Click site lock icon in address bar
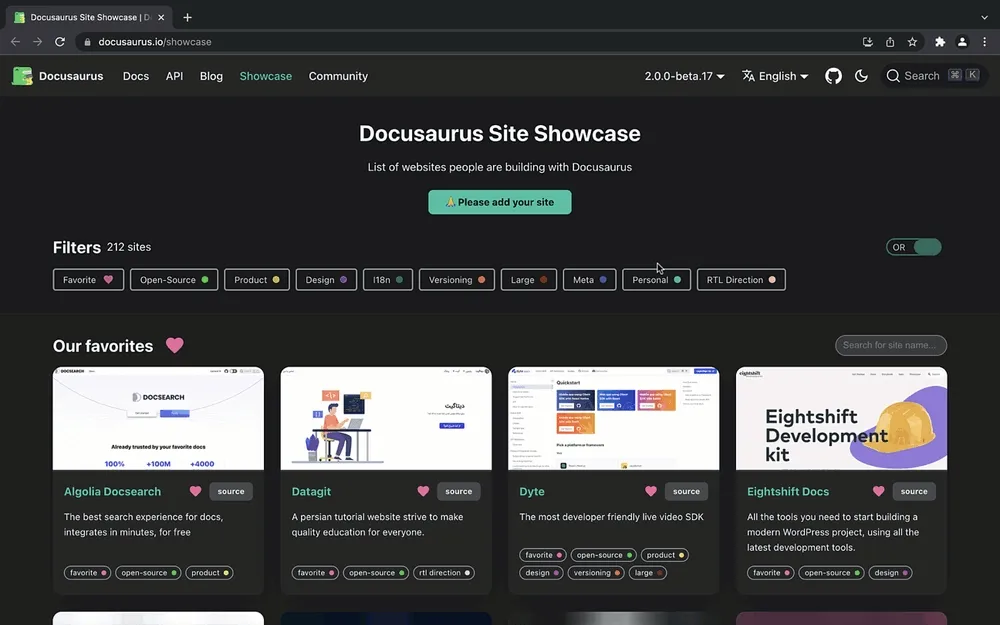Viewport: 1000px width, 625px height. tap(87, 41)
